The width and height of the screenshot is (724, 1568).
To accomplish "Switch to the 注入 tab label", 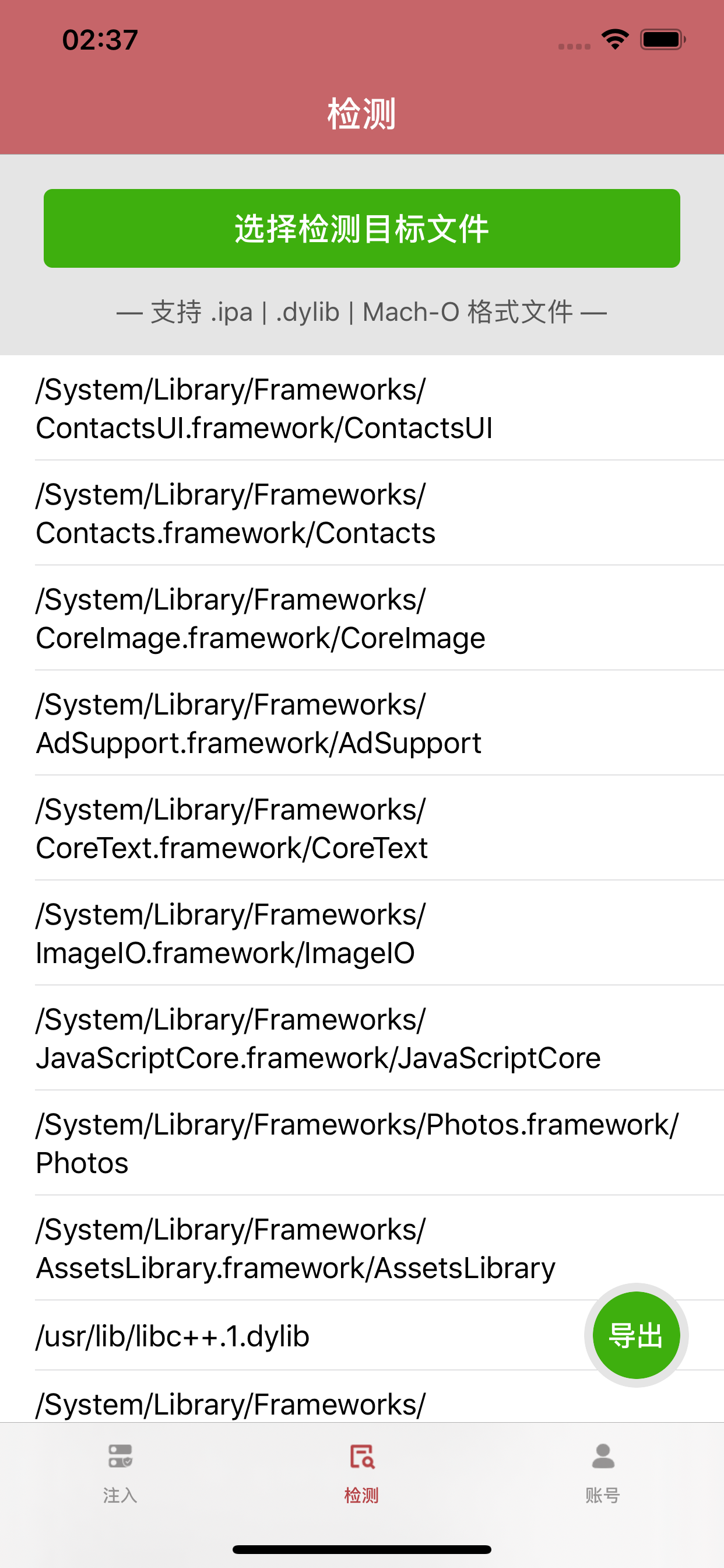I will pos(121,1495).
